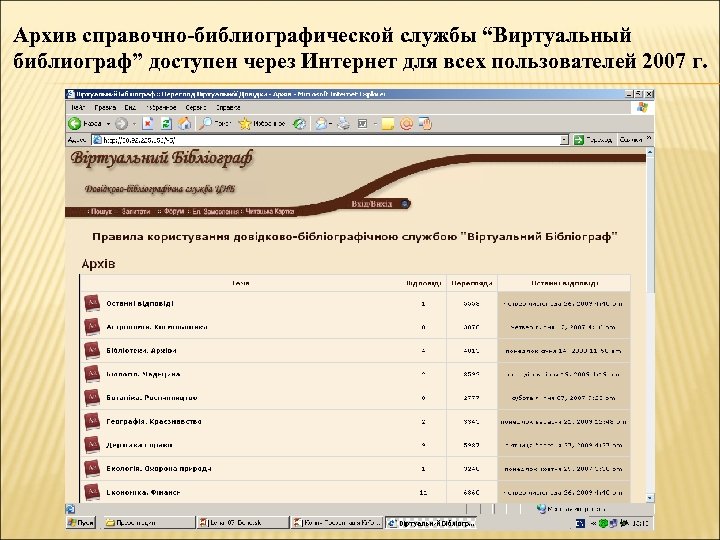Open Favorites star in toolbar
Viewport: 720px width, 540px height.
tap(262, 124)
